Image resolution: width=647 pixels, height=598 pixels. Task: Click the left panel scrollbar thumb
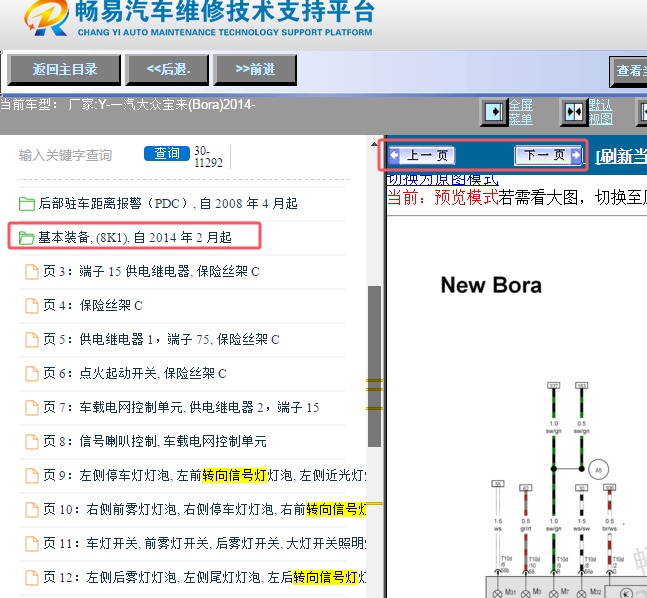pos(375,366)
